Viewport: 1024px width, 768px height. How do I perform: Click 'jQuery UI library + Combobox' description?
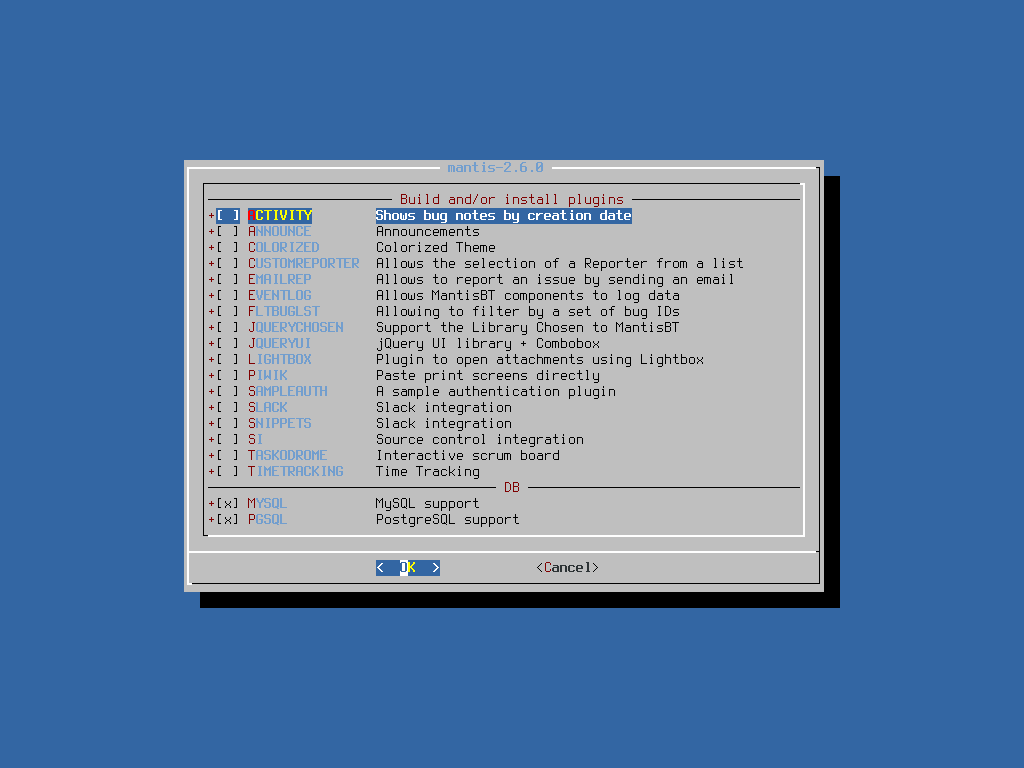[x=488, y=344]
